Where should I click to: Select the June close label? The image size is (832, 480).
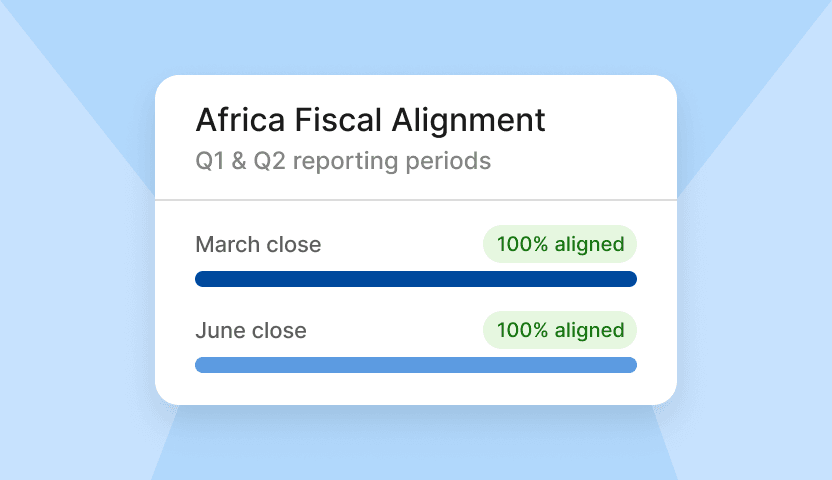tap(251, 330)
